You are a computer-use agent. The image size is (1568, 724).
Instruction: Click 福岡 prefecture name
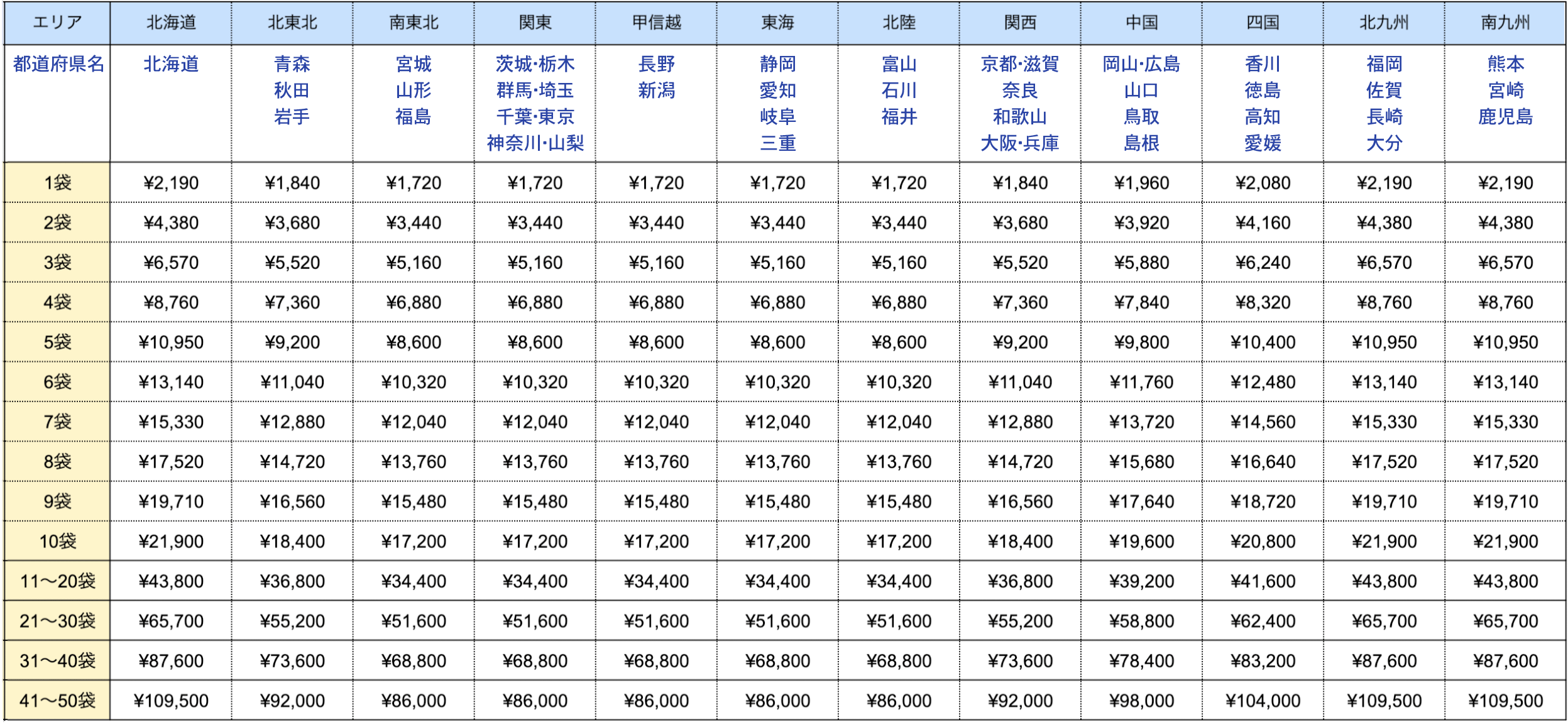tap(1384, 64)
